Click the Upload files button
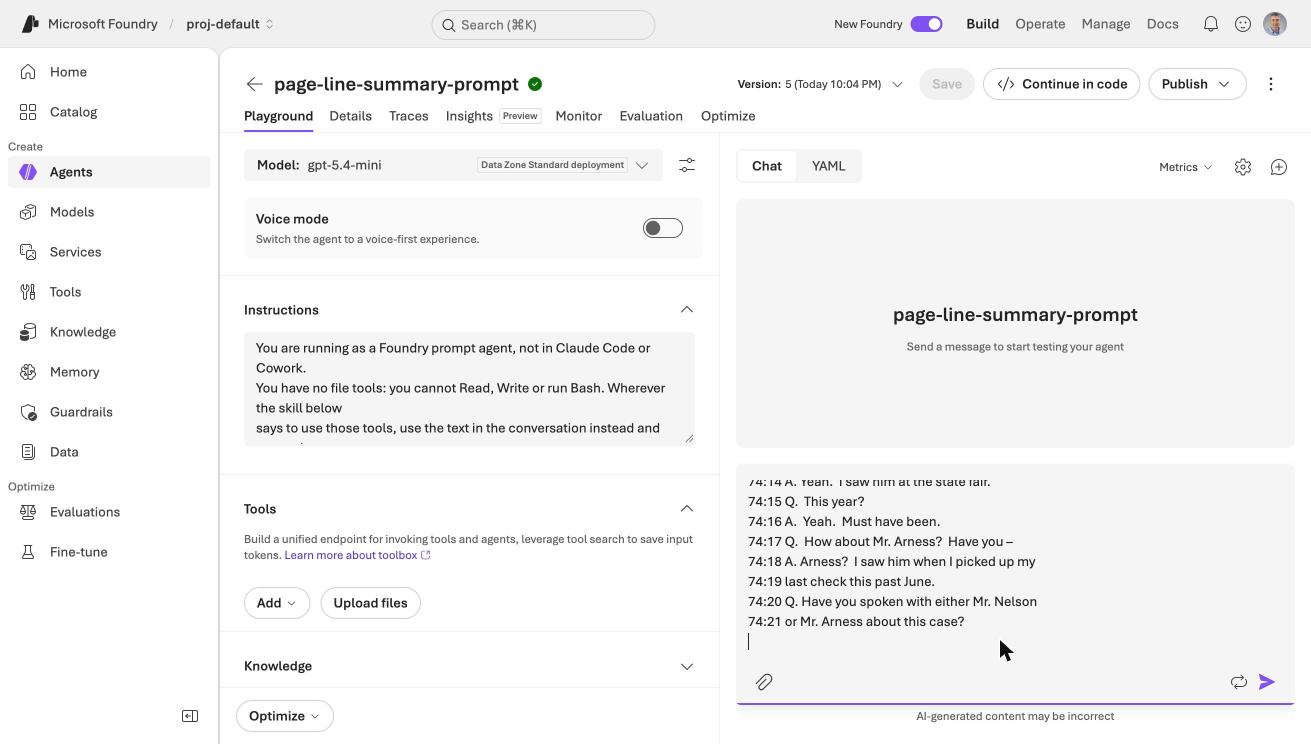Viewport: 1311px width, 744px height. pyautogui.click(x=370, y=603)
